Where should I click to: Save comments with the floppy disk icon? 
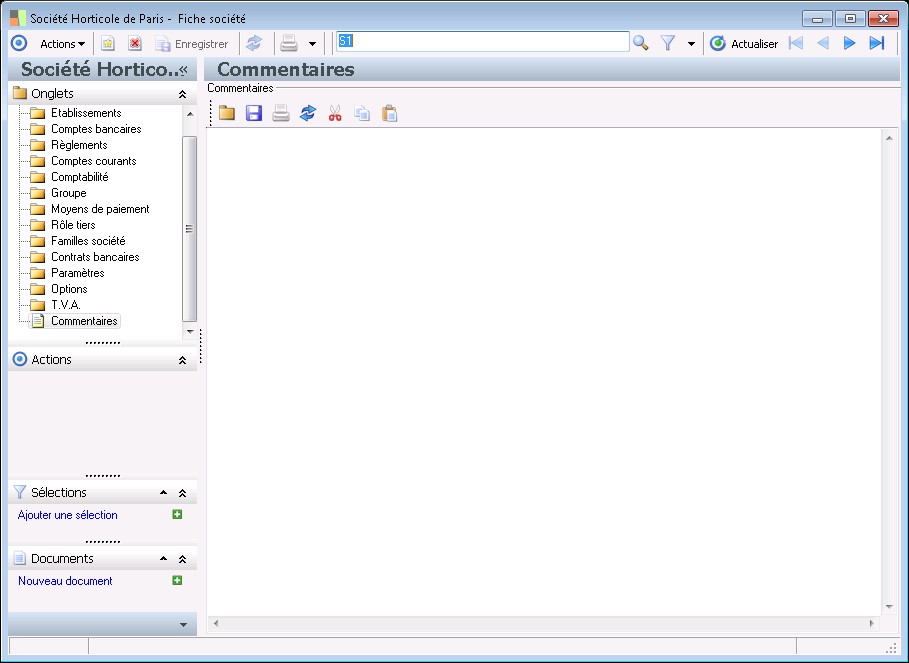coord(254,114)
